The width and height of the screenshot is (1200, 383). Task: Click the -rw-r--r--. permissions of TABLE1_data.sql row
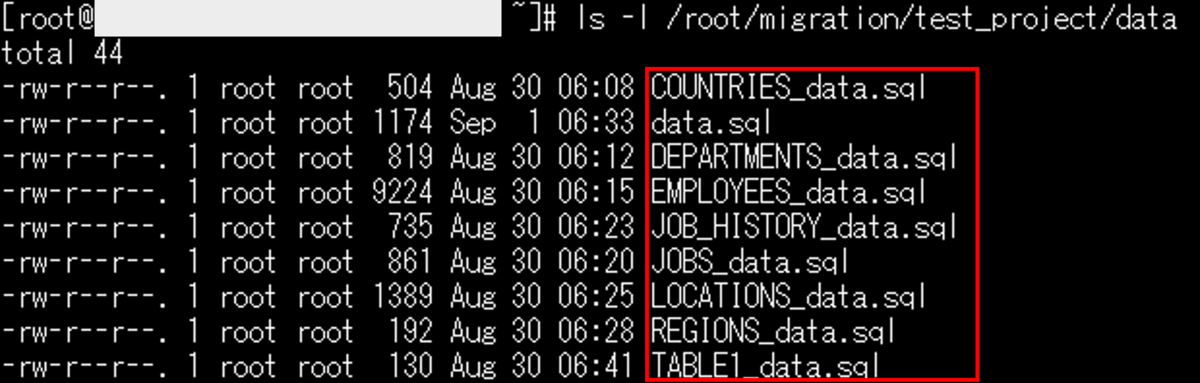(x=86, y=366)
